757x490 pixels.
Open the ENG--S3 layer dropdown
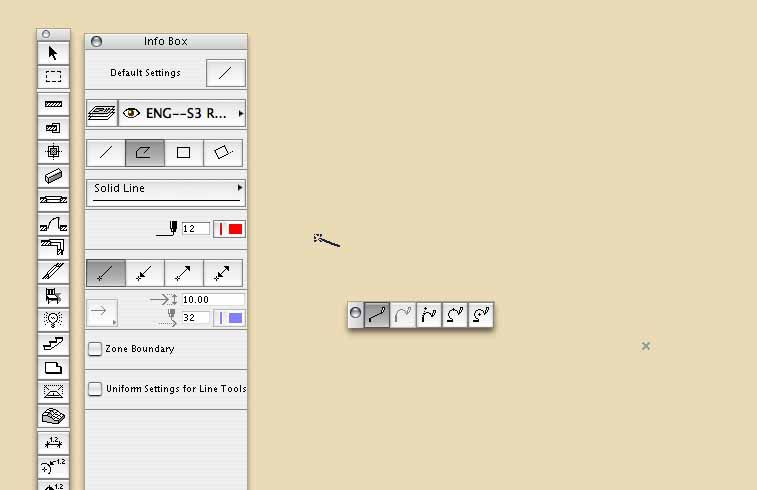coord(182,113)
